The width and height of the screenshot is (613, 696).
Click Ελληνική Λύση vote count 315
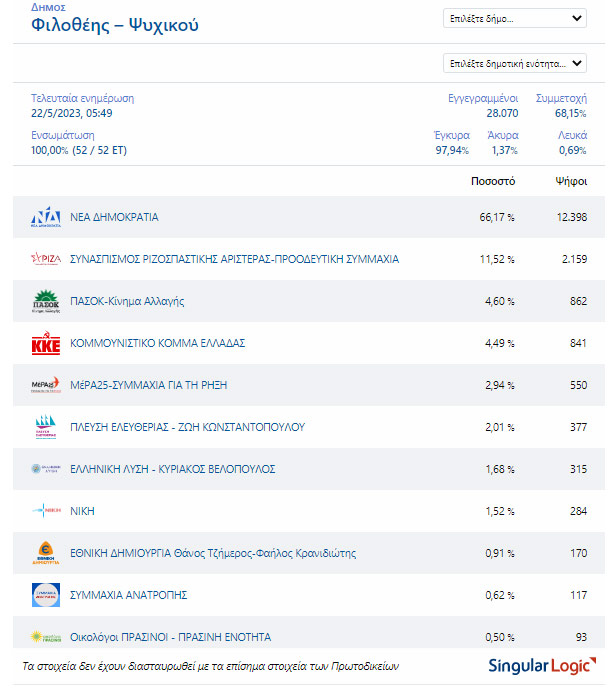coord(578,469)
